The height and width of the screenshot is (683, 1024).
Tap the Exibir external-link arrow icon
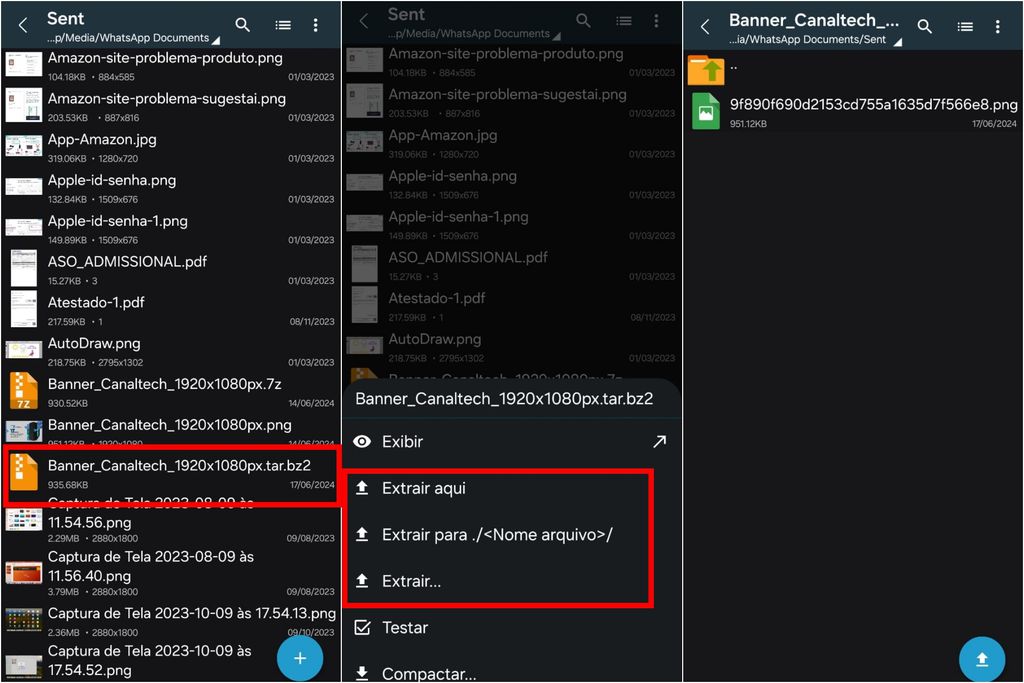(x=660, y=441)
